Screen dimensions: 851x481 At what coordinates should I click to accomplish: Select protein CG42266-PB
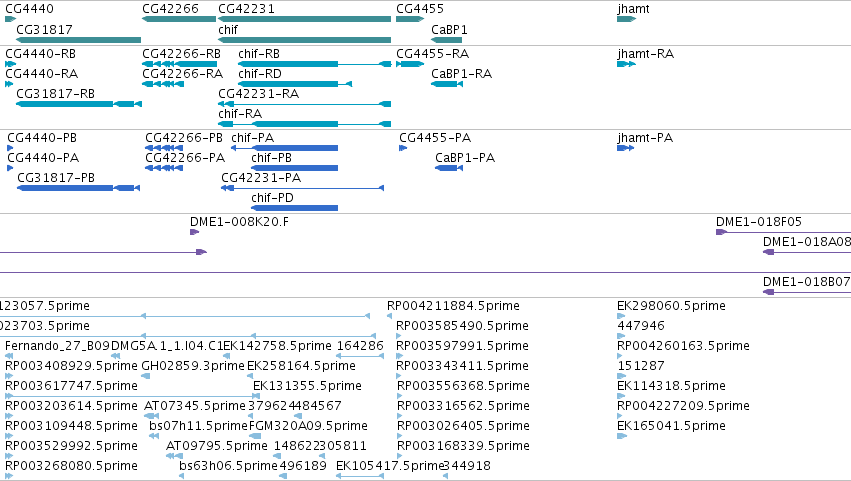tap(184, 137)
